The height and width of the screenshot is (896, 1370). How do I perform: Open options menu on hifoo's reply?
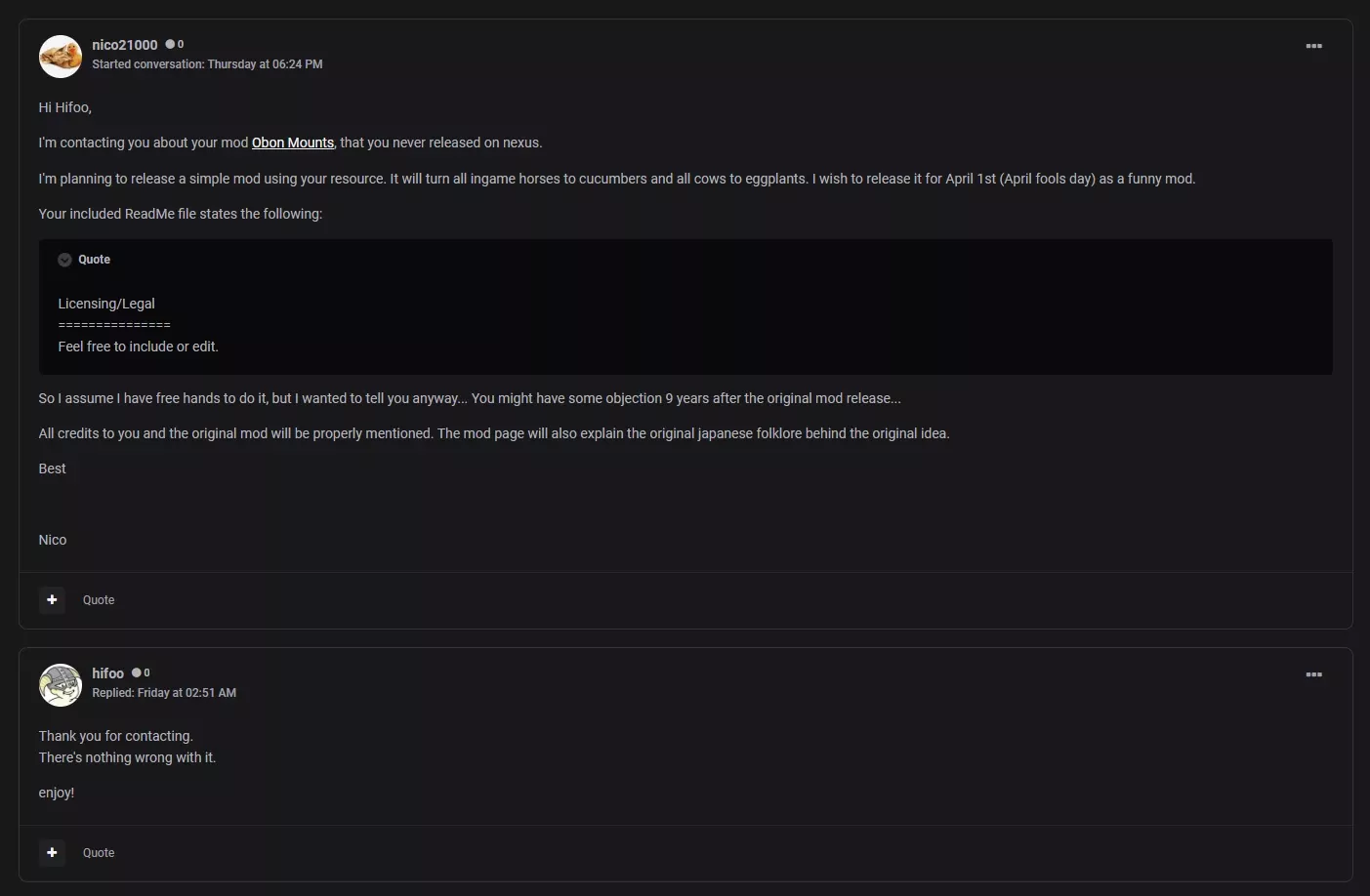[1313, 674]
